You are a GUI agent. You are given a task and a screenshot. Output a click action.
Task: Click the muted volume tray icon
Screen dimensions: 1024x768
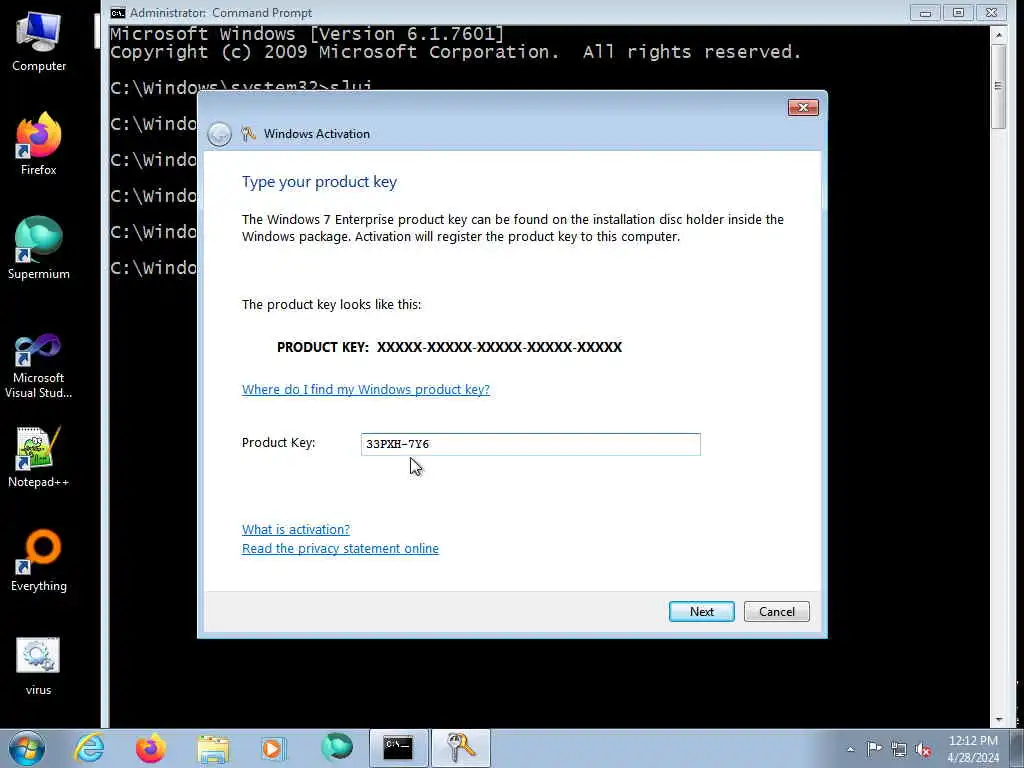[x=923, y=749]
